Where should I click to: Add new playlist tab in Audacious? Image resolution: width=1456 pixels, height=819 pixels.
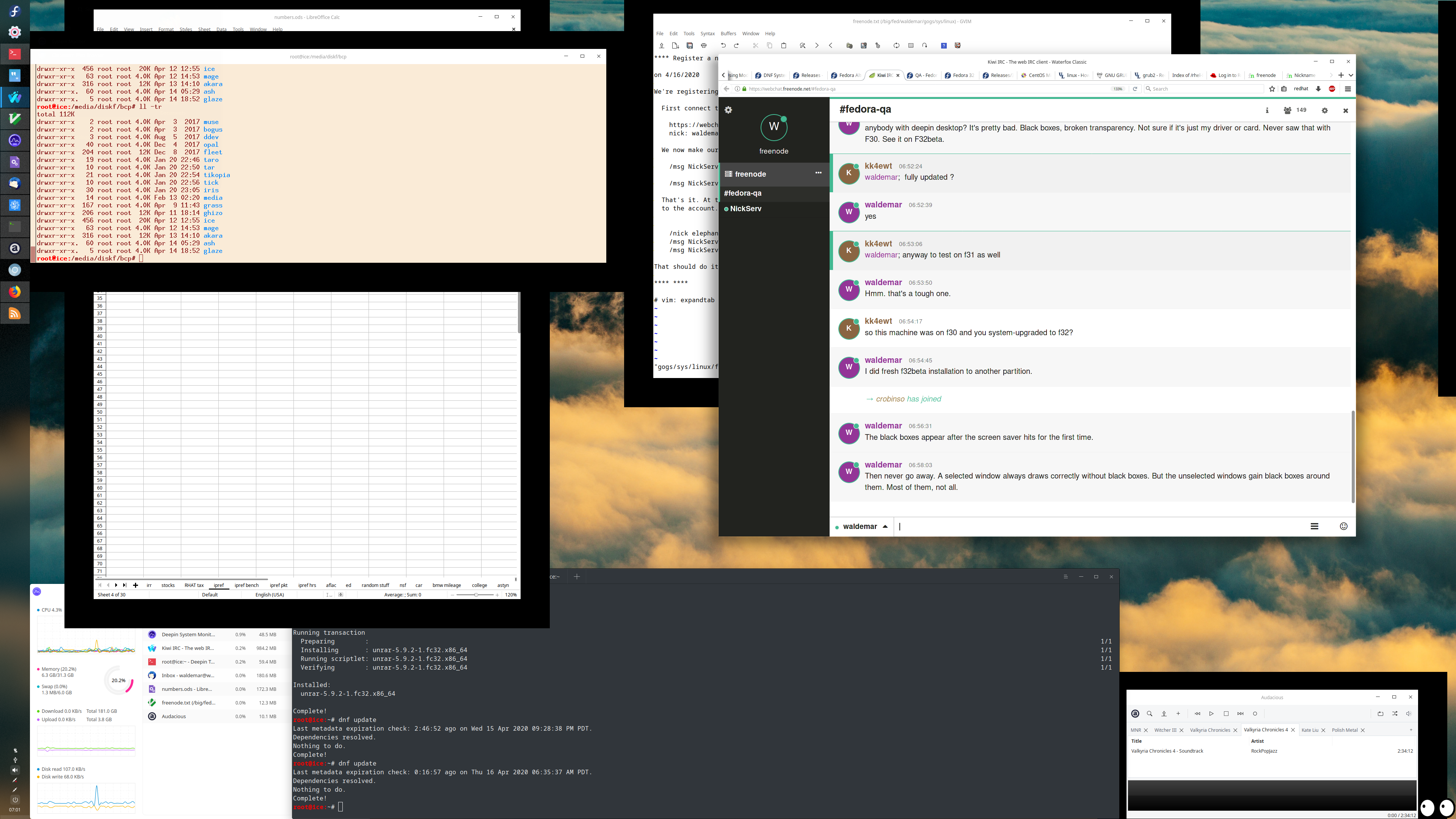pyautogui.click(x=1411, y=730)
